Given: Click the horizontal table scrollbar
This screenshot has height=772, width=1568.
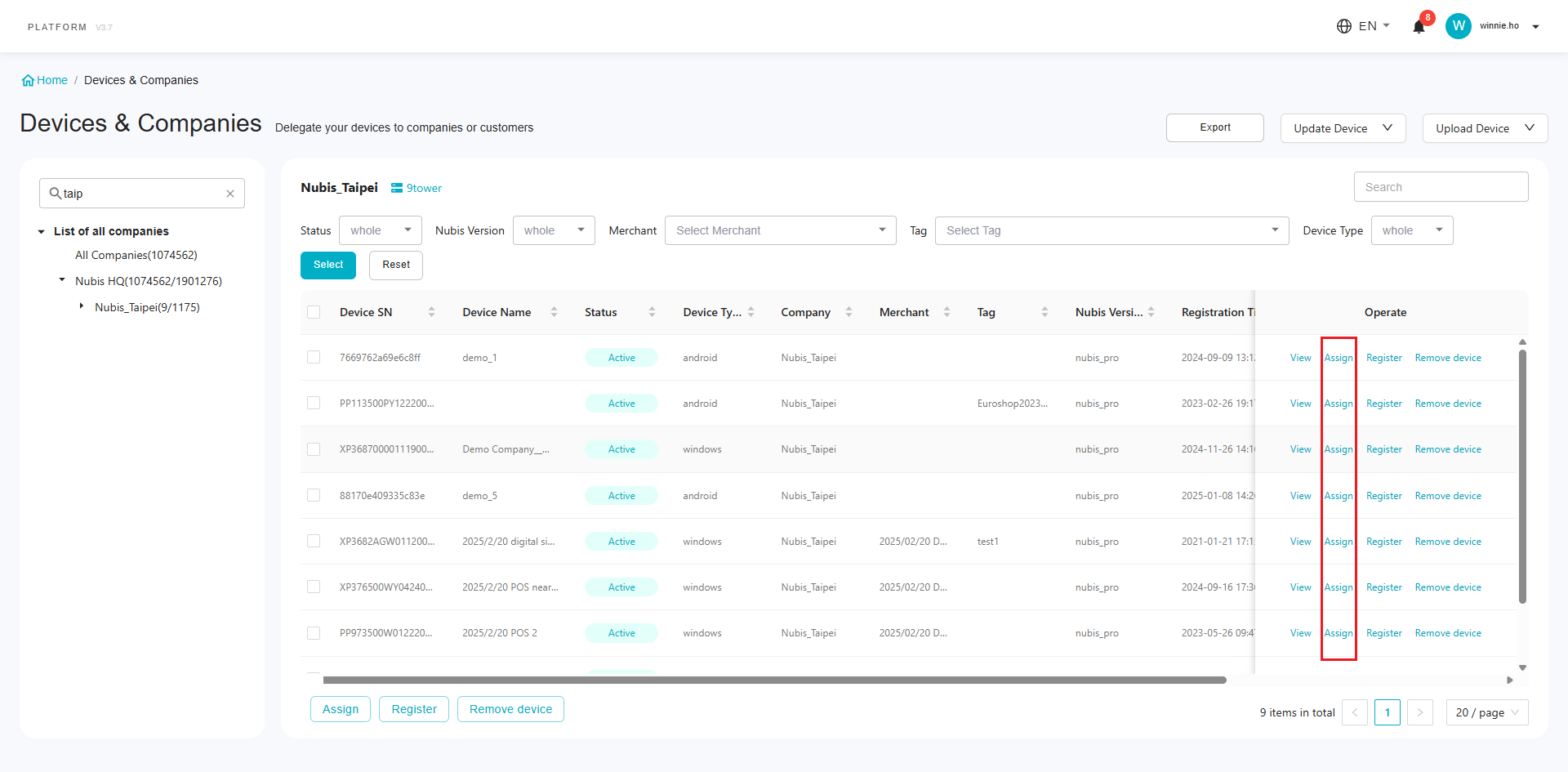Looking at the screenshot, I should [774, 680].
